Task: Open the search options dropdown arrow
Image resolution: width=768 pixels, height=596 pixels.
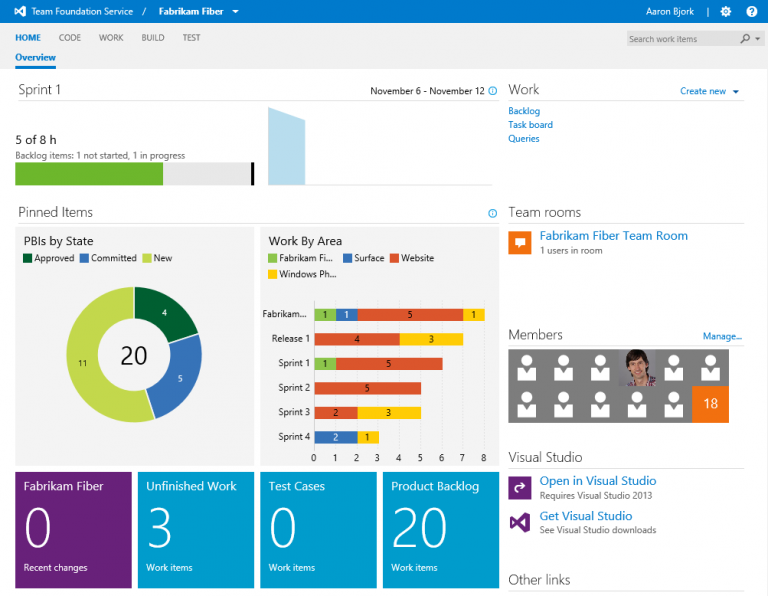Action: [757, 39]
